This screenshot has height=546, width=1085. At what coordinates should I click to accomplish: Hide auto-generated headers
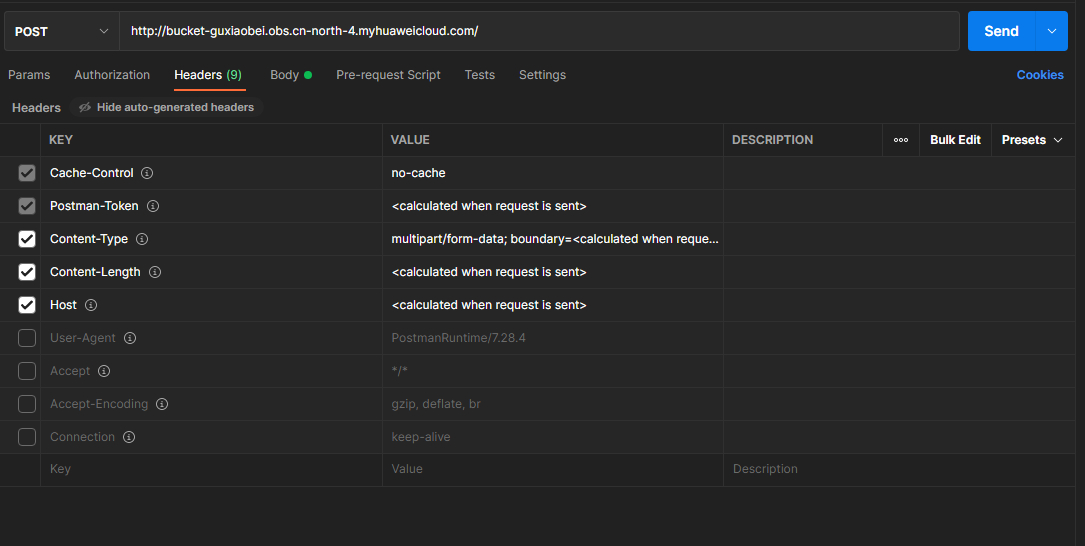(x=166, y=107)
